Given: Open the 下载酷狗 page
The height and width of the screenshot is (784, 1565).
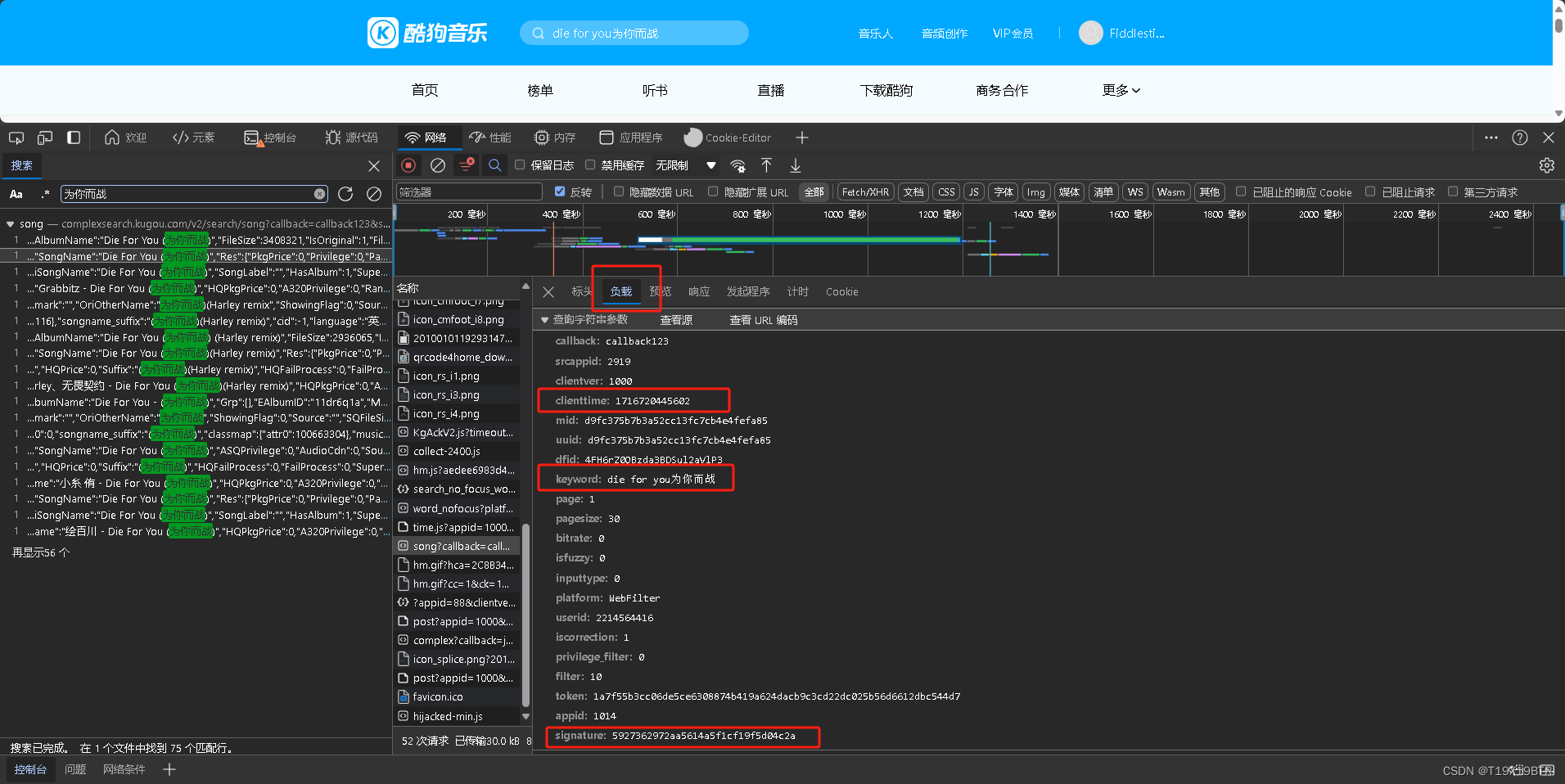Looking at the screenshot, I should (886, 90).
